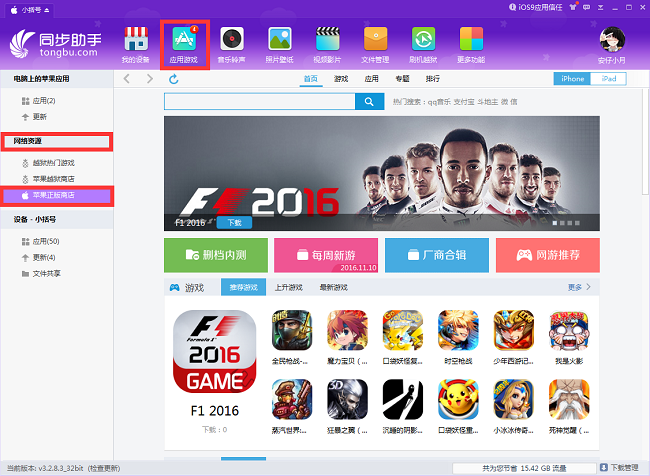Open 每周新游 pink tile

[326, 255]
